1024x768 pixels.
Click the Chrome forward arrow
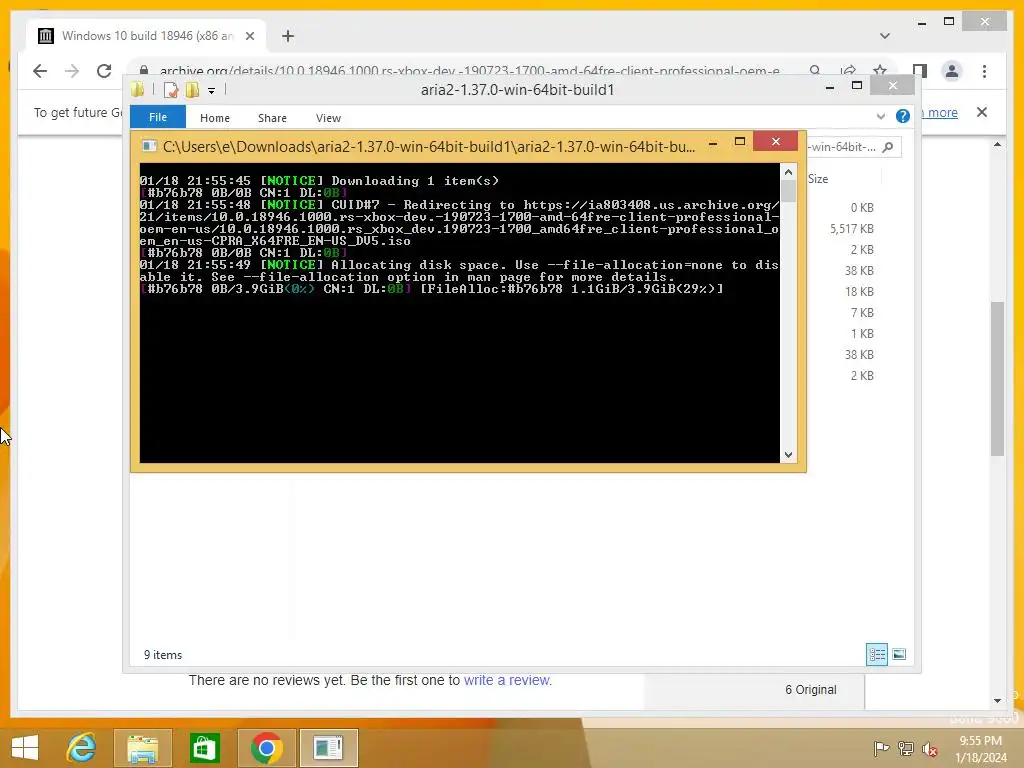pos(72,71)
